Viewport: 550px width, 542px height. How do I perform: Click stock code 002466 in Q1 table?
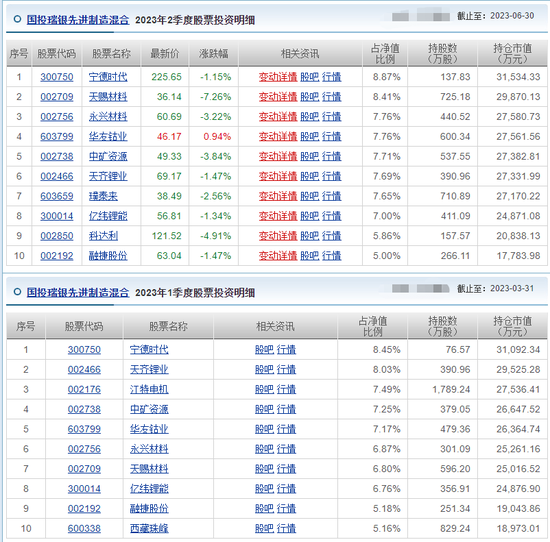click(x=84, y=370)
